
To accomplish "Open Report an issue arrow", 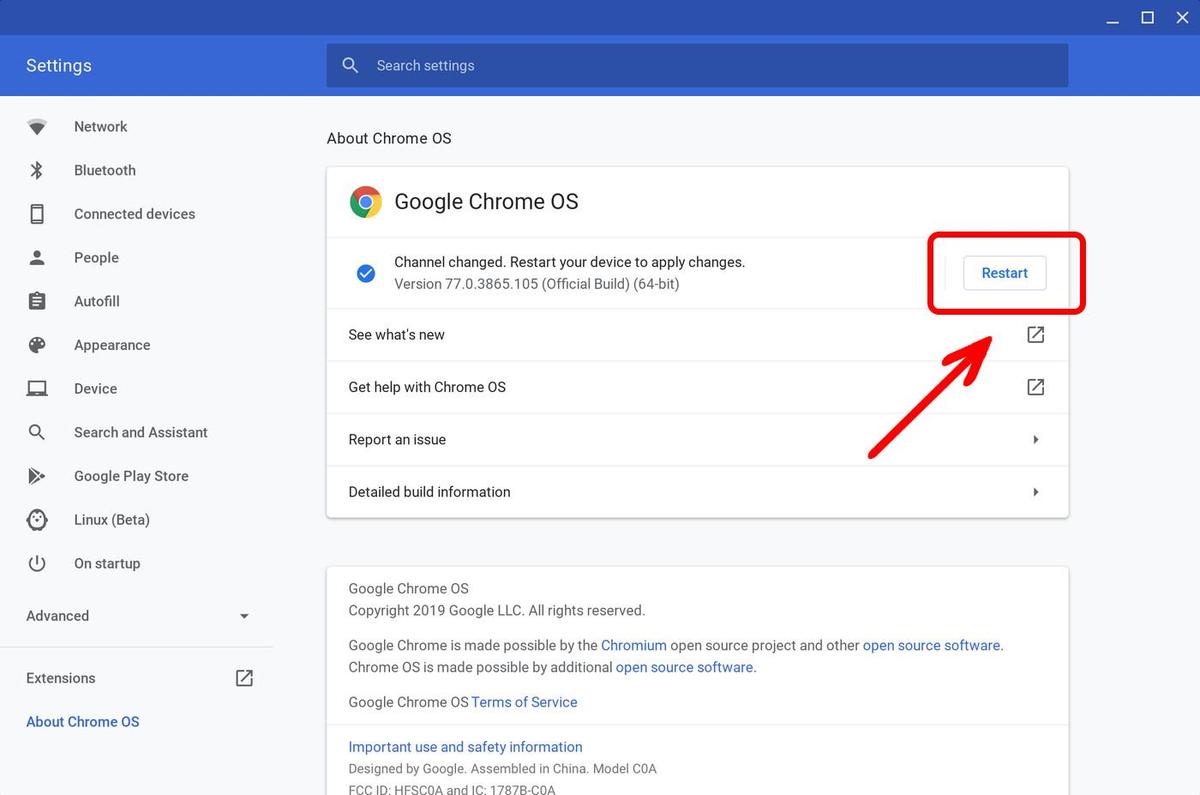I will pos(1036,440).
